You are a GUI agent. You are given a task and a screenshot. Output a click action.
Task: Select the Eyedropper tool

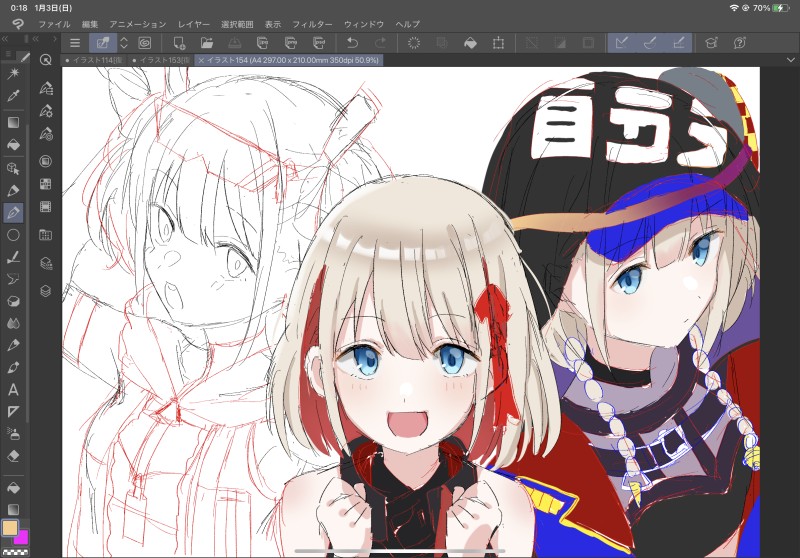point(13,96)
